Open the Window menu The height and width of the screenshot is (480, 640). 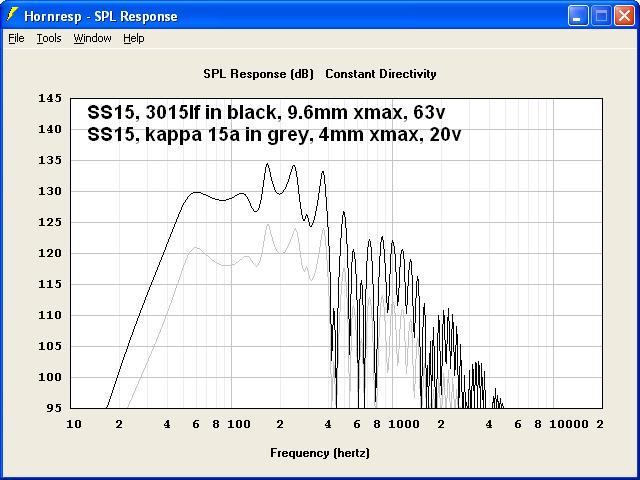click(92, 38)
